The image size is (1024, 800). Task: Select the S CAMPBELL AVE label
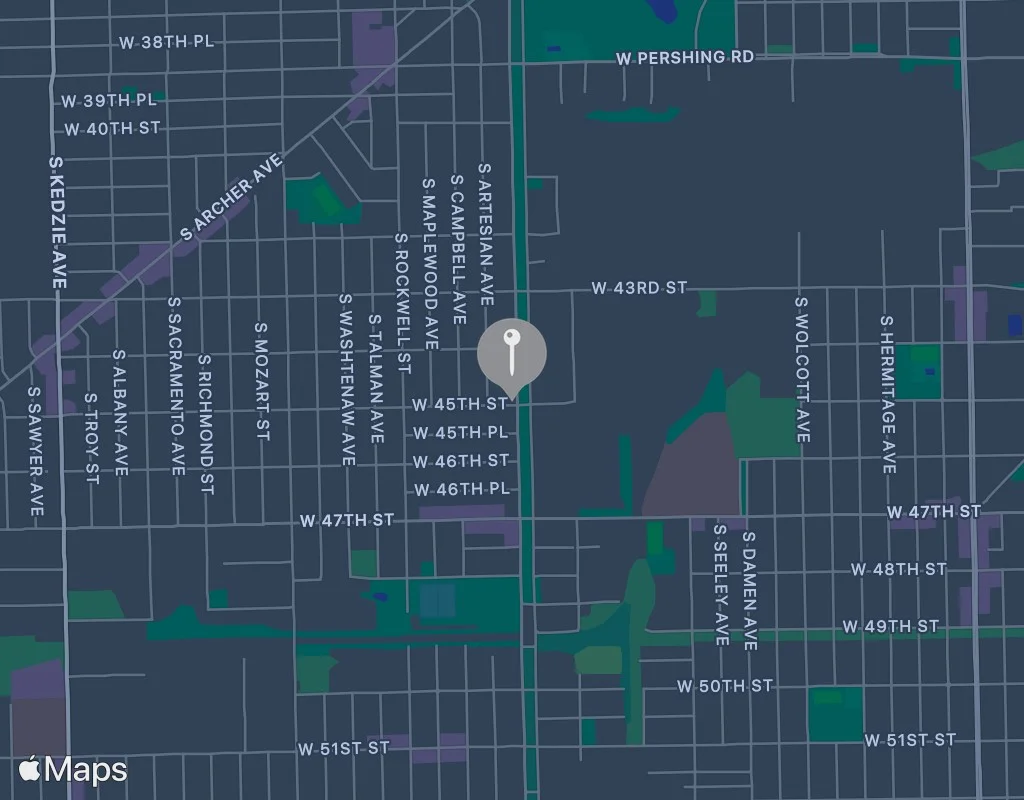[458, 249]
